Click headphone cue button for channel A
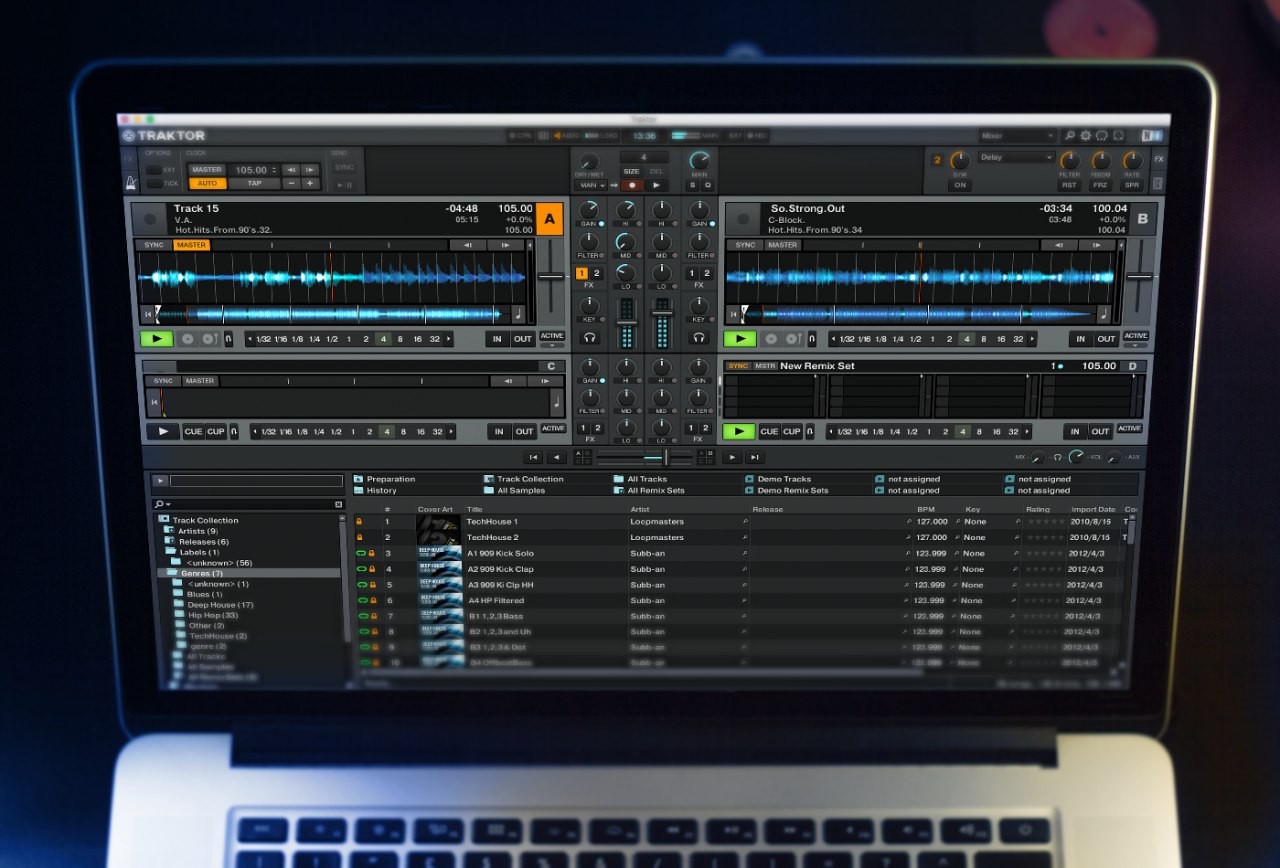Viewport: 1280px width, 868px height. point(590,339)
